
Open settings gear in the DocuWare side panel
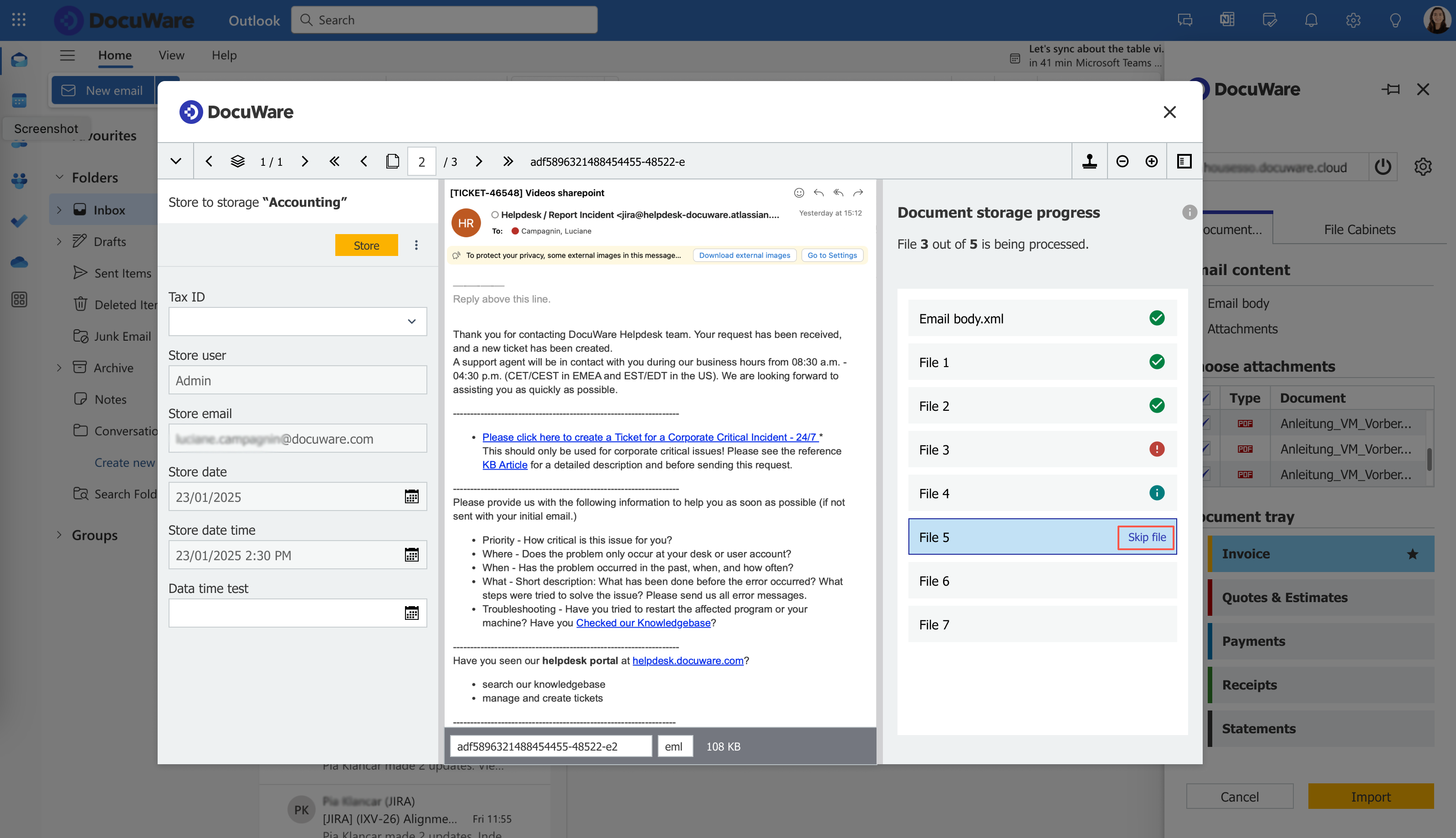click(1423, 166)
